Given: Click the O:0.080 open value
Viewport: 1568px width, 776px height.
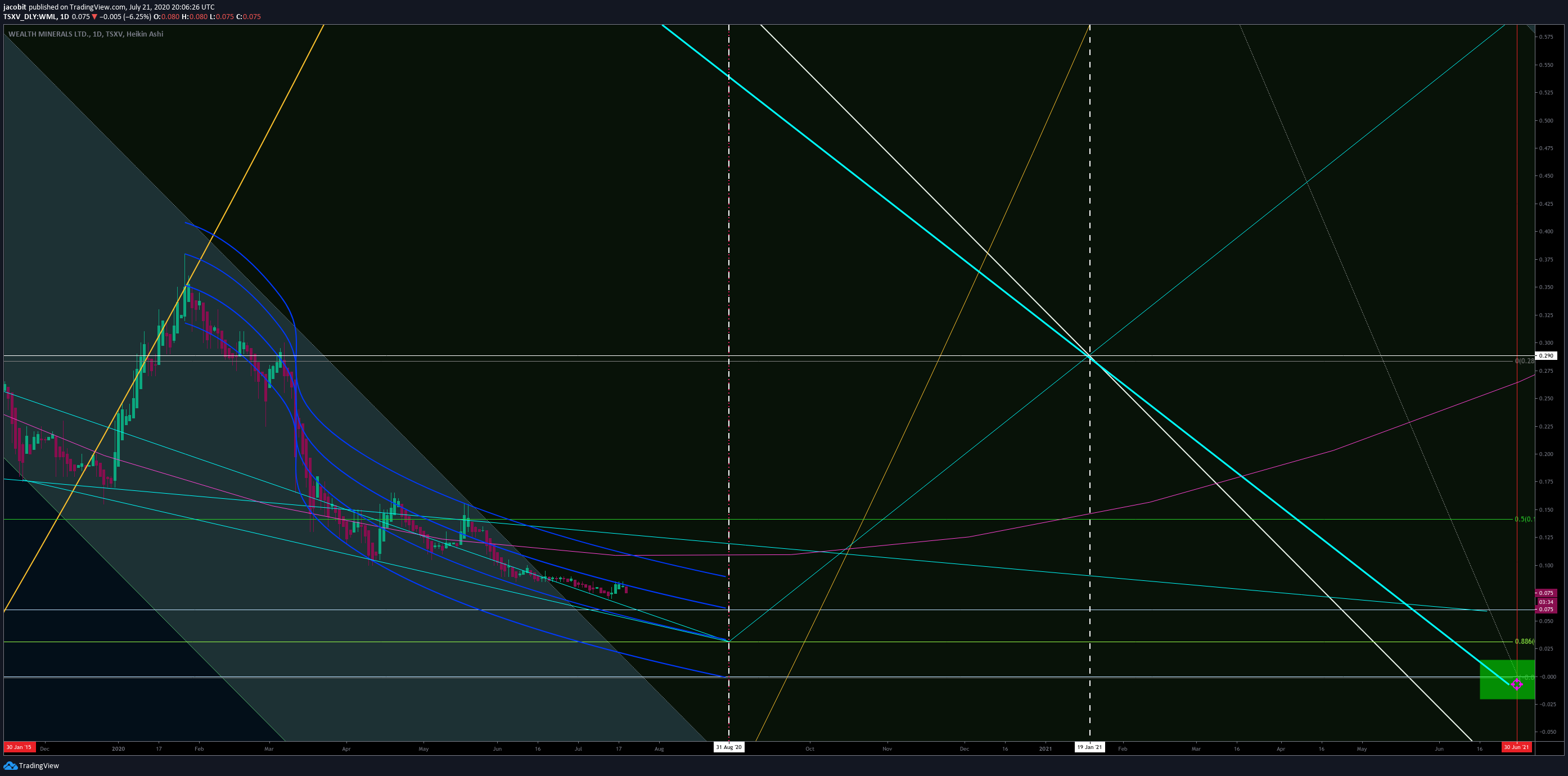Looking at the screenshot, I should 167,17.
